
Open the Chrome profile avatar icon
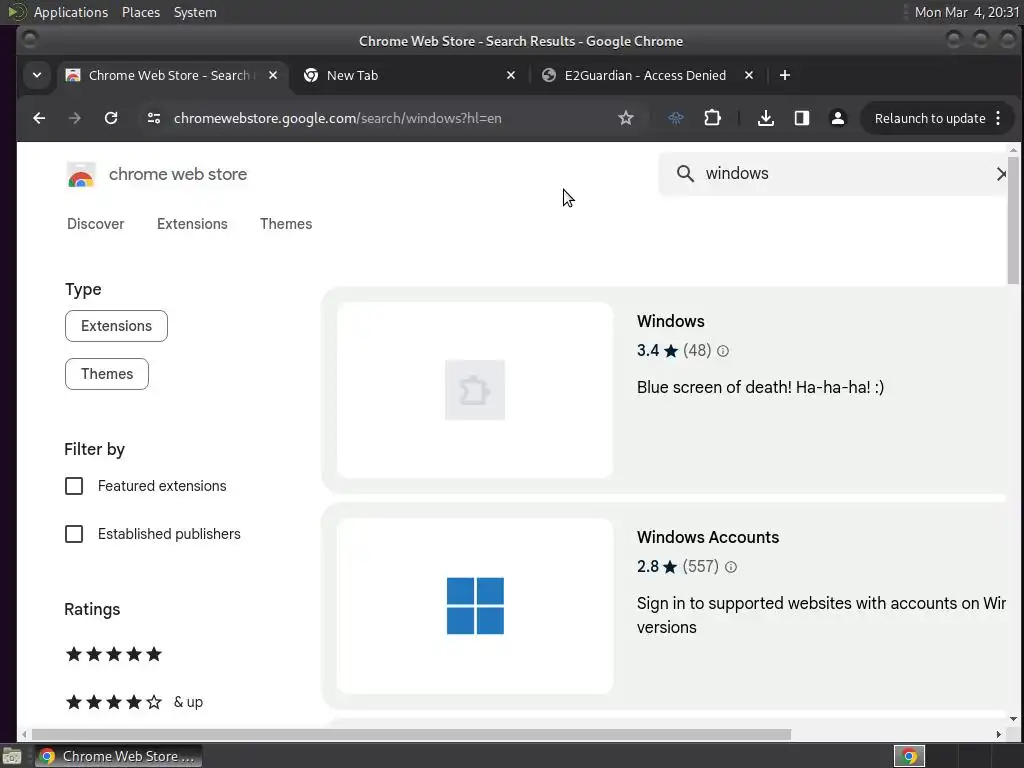click(838, 118)
